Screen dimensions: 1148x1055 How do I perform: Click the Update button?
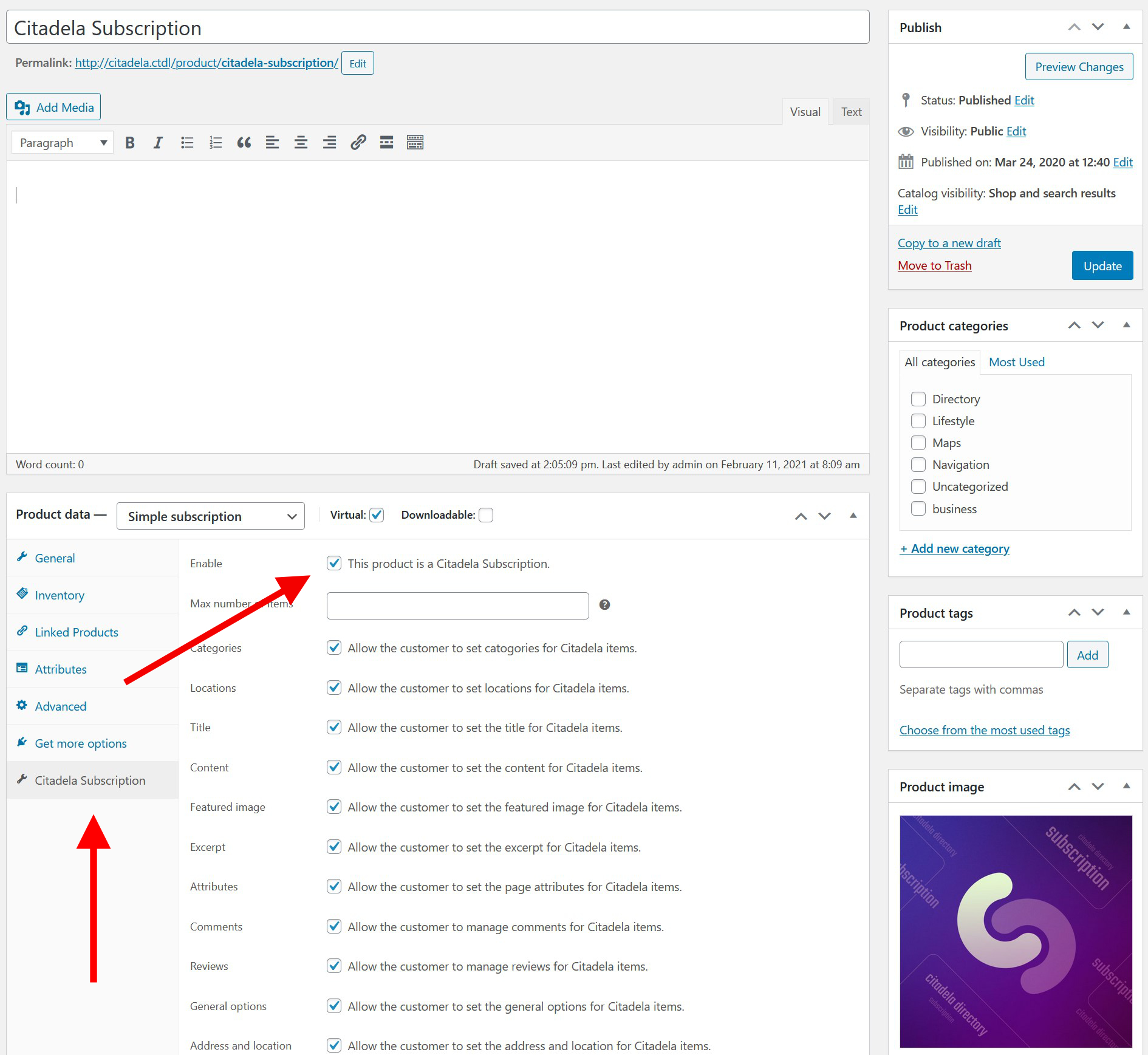[1102, 266]
